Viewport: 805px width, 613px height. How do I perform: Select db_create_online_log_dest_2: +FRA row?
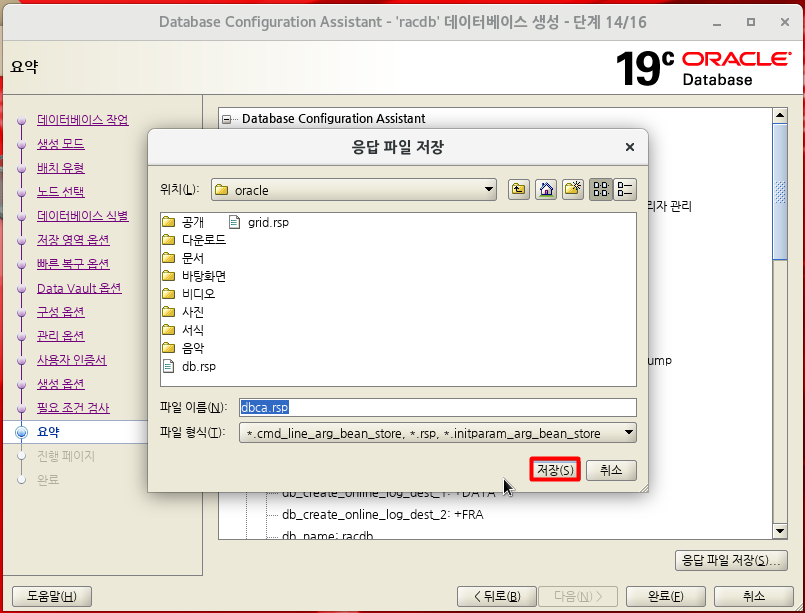click(x=382, y=514)
